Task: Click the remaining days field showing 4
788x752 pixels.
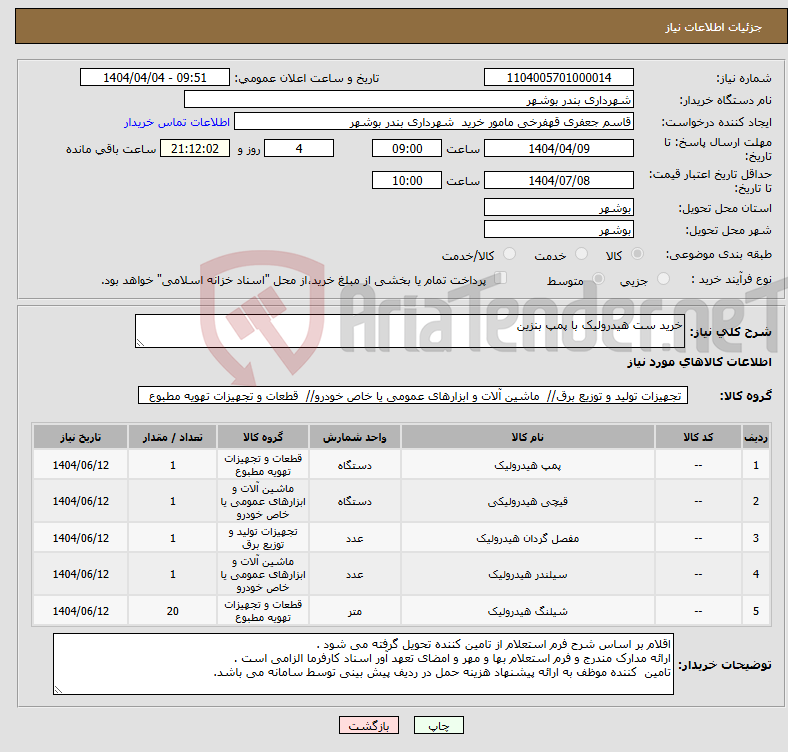Action: pos(299,148)
